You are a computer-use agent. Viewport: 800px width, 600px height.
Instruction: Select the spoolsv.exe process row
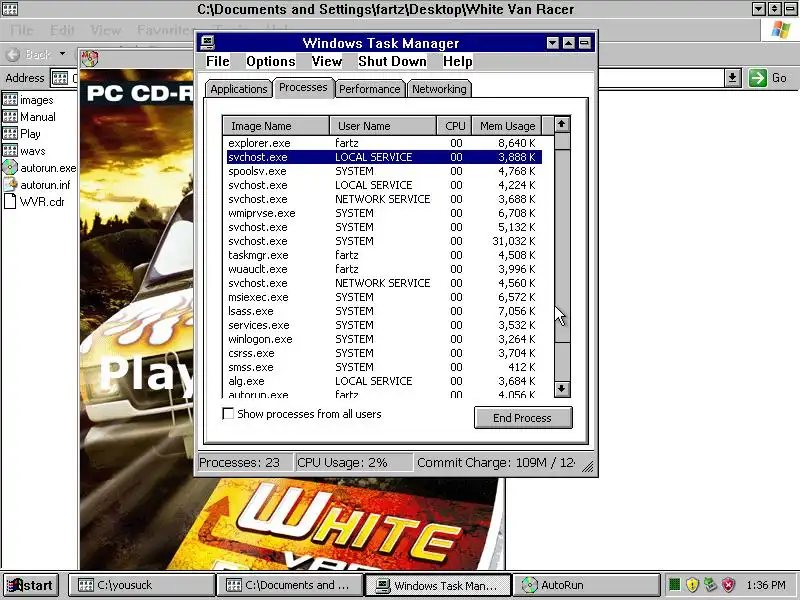click(x=384, y=171)
